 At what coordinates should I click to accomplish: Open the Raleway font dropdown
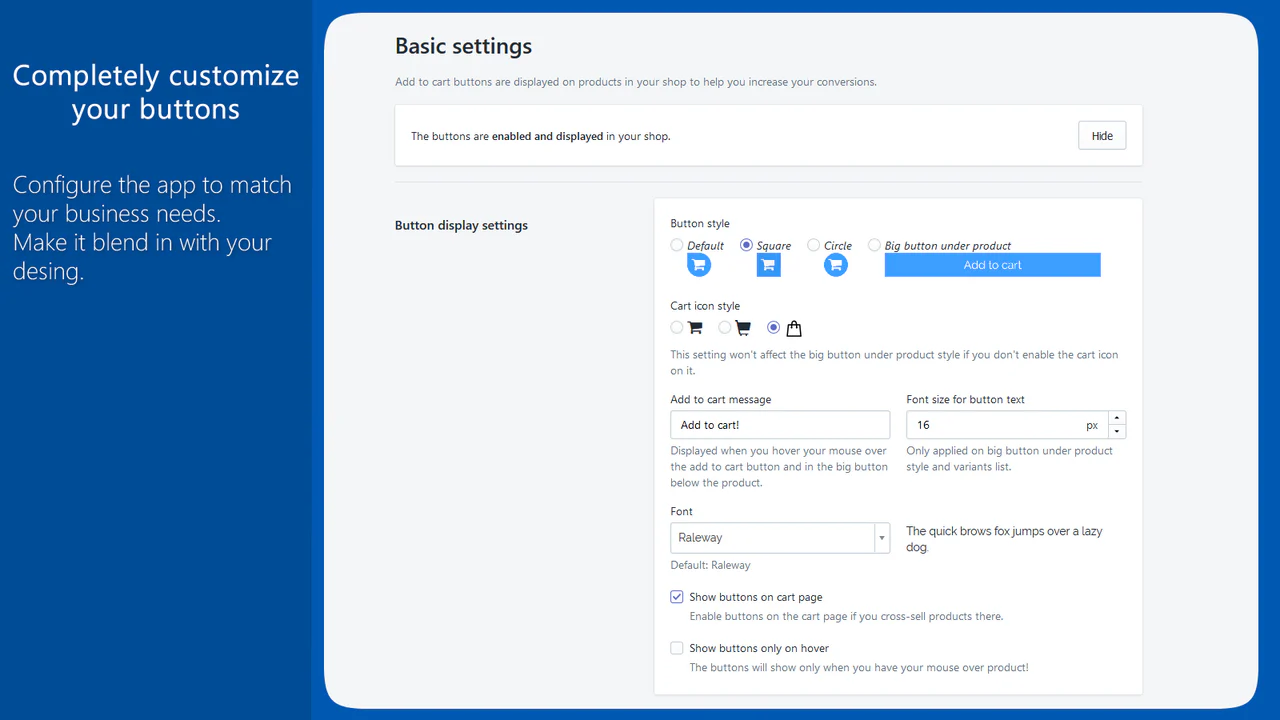click(780, 538)
